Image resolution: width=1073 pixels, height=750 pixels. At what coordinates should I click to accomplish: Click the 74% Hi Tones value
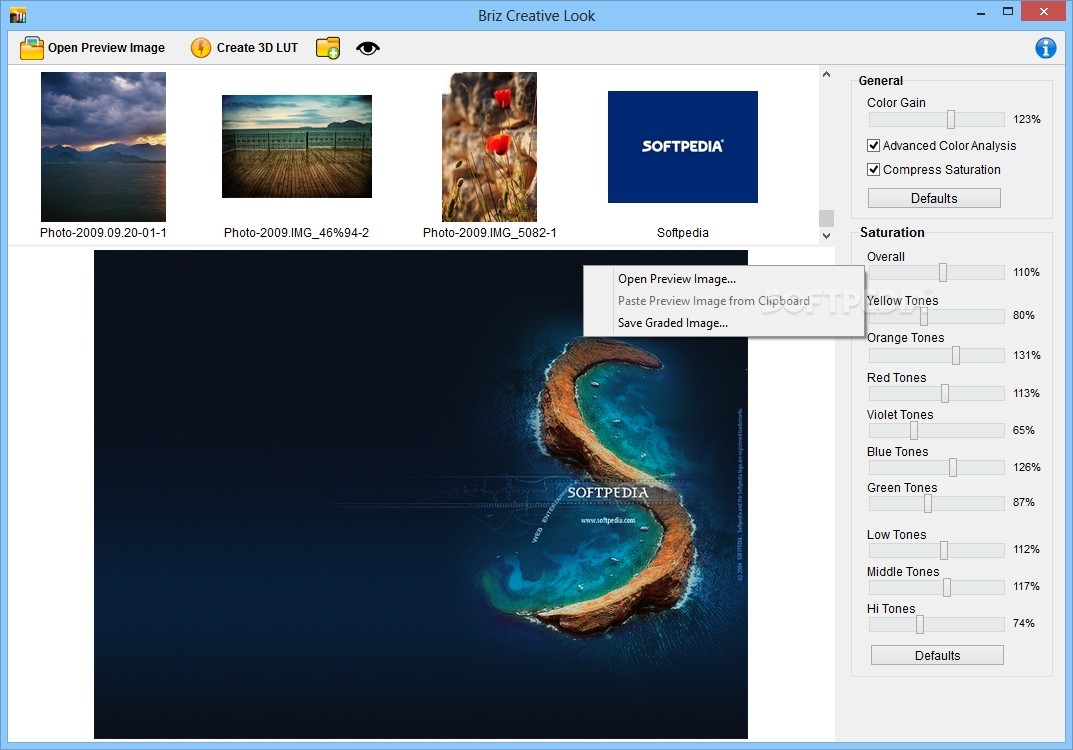(x=1024, y=623)
